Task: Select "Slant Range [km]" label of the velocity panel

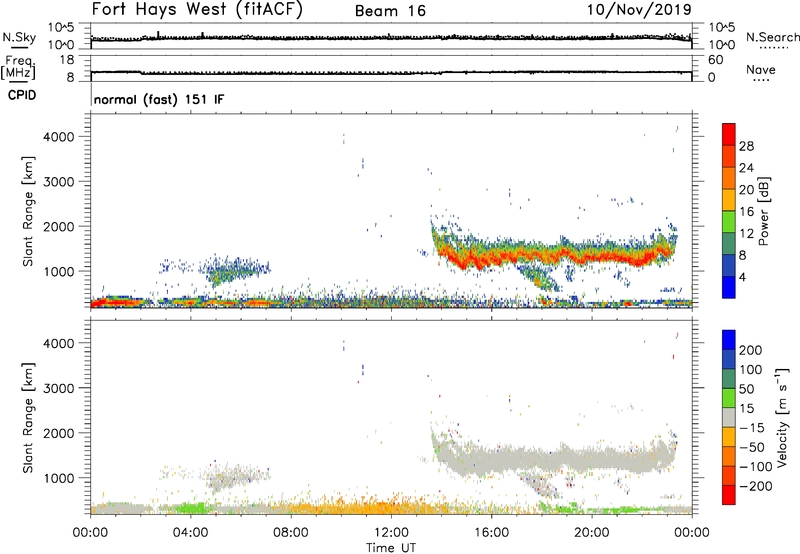Action: (x=28, y=418)
